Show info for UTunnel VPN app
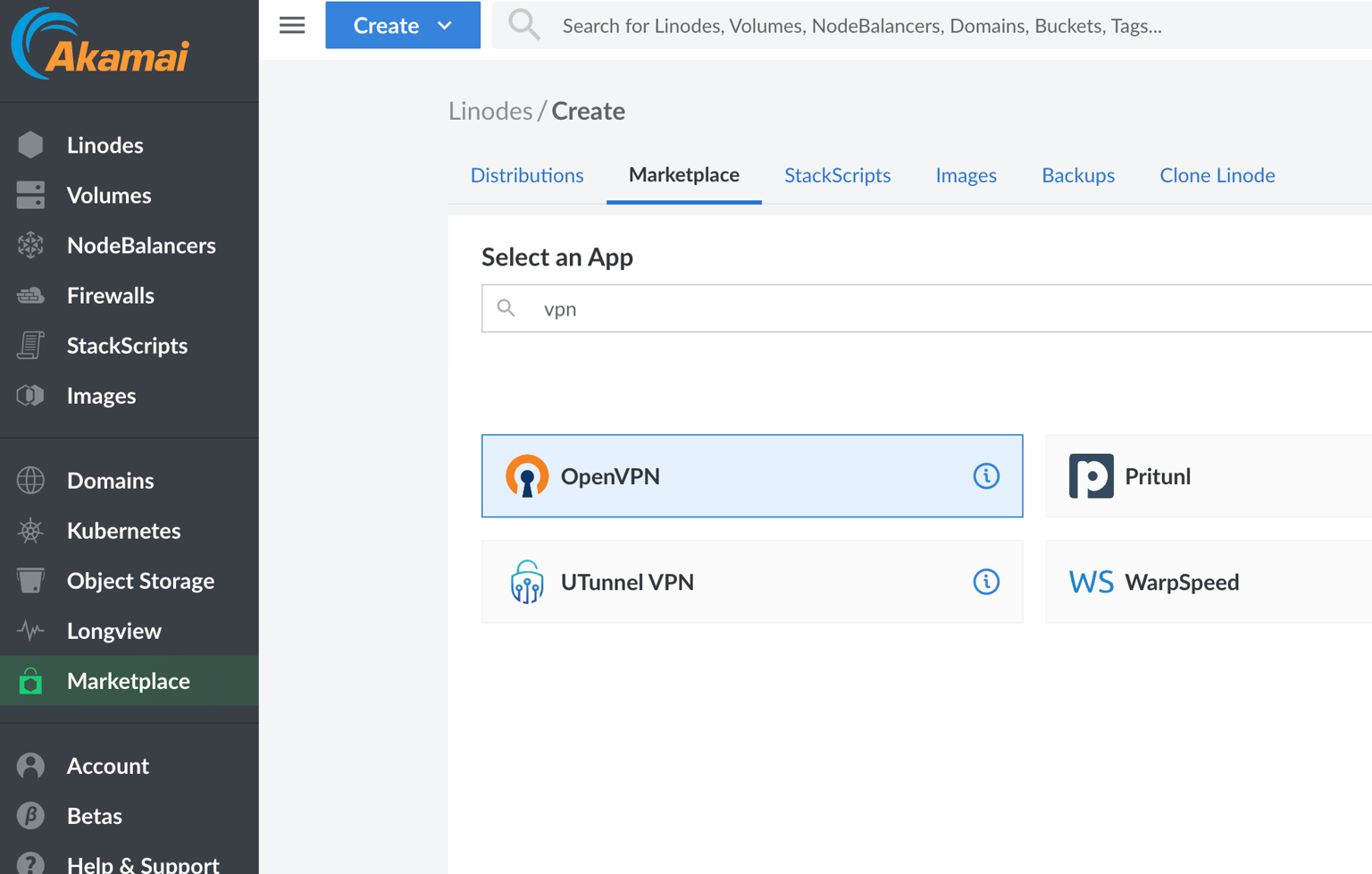1372x874 pixels. click(986, 582)
